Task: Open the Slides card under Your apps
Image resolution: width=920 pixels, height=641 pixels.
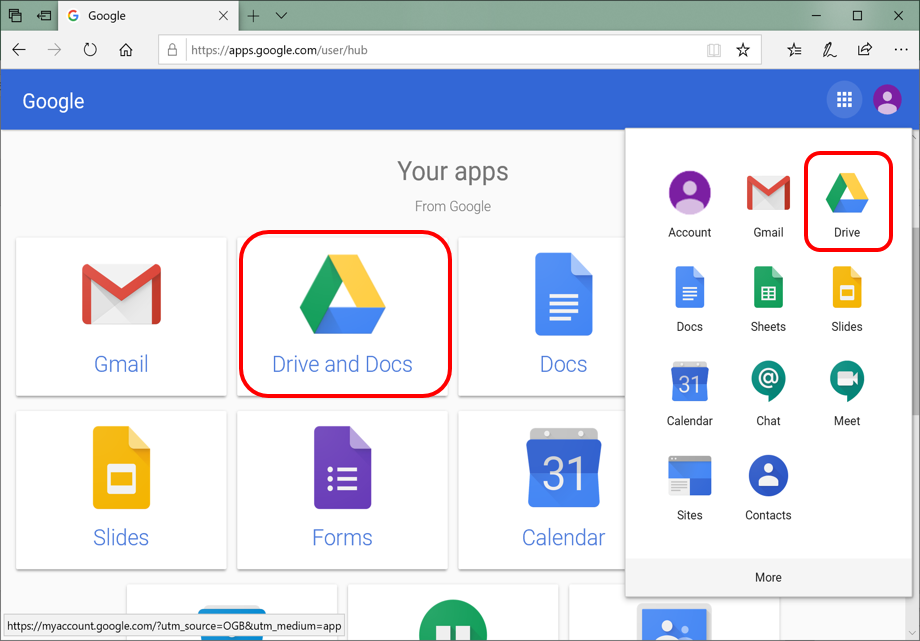Action: click(x=121, y=490)
